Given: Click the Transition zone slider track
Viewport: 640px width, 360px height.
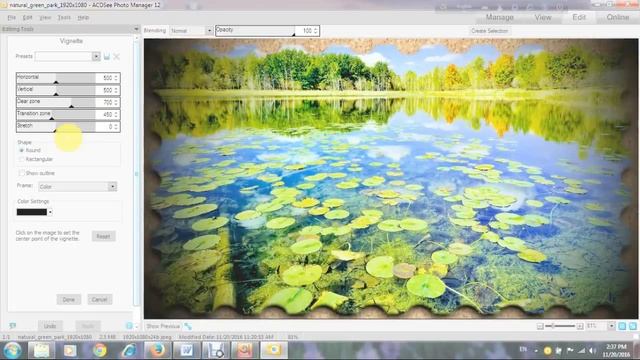Looking at the screenshot, I should [56, 114].
